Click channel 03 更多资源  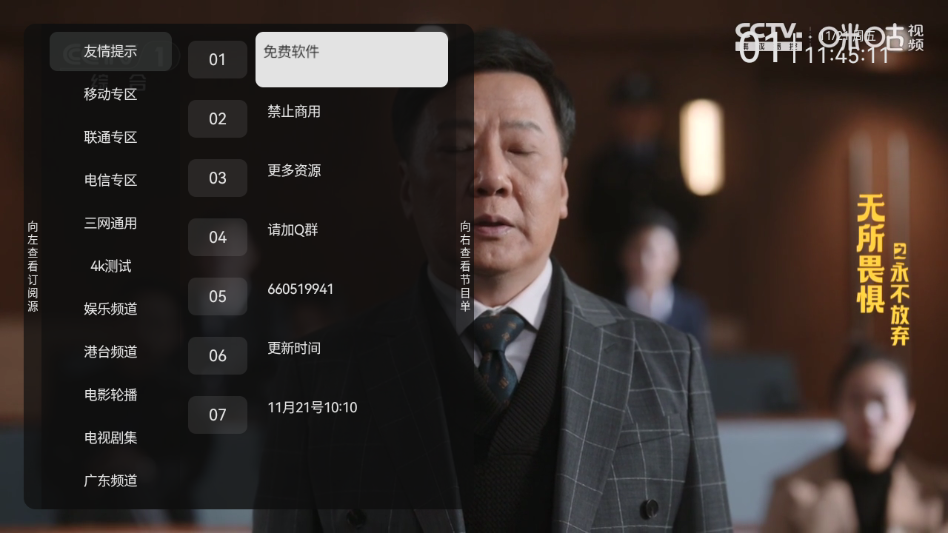[x=318, y=178]
